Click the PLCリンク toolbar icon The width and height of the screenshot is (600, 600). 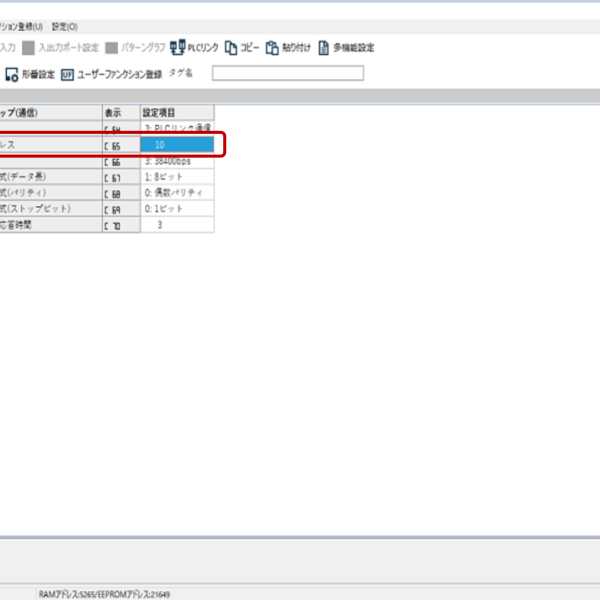tap(176, 47)
